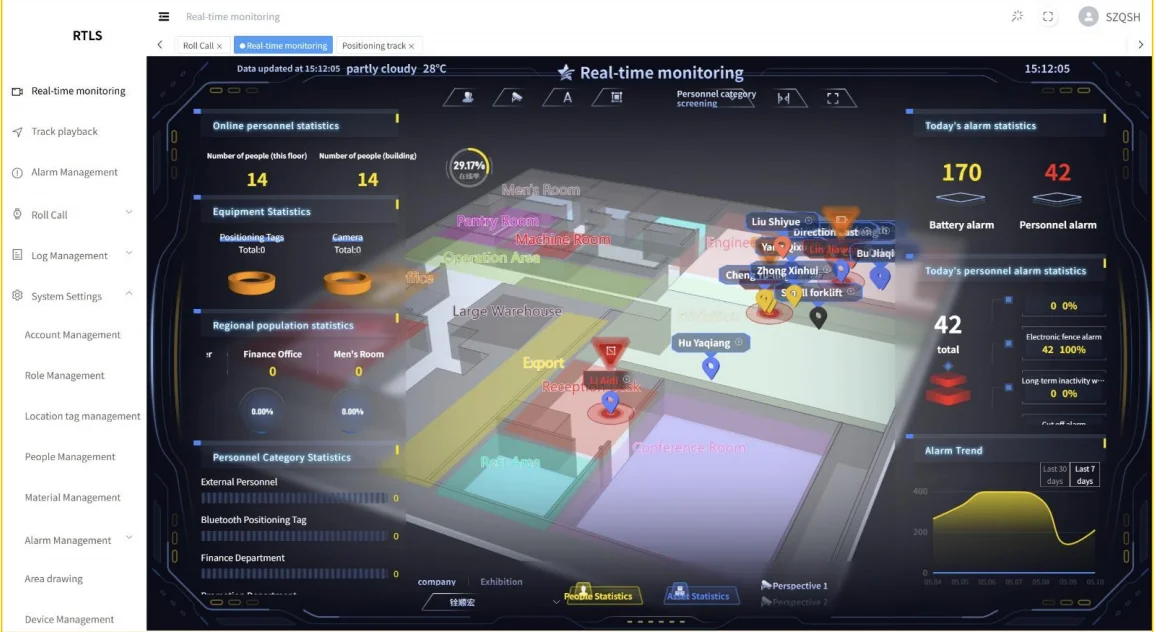The image size is (1155, 632).
Task: Click the header fullscreen icon beside SZQSH
Action: pos(1048,16)
